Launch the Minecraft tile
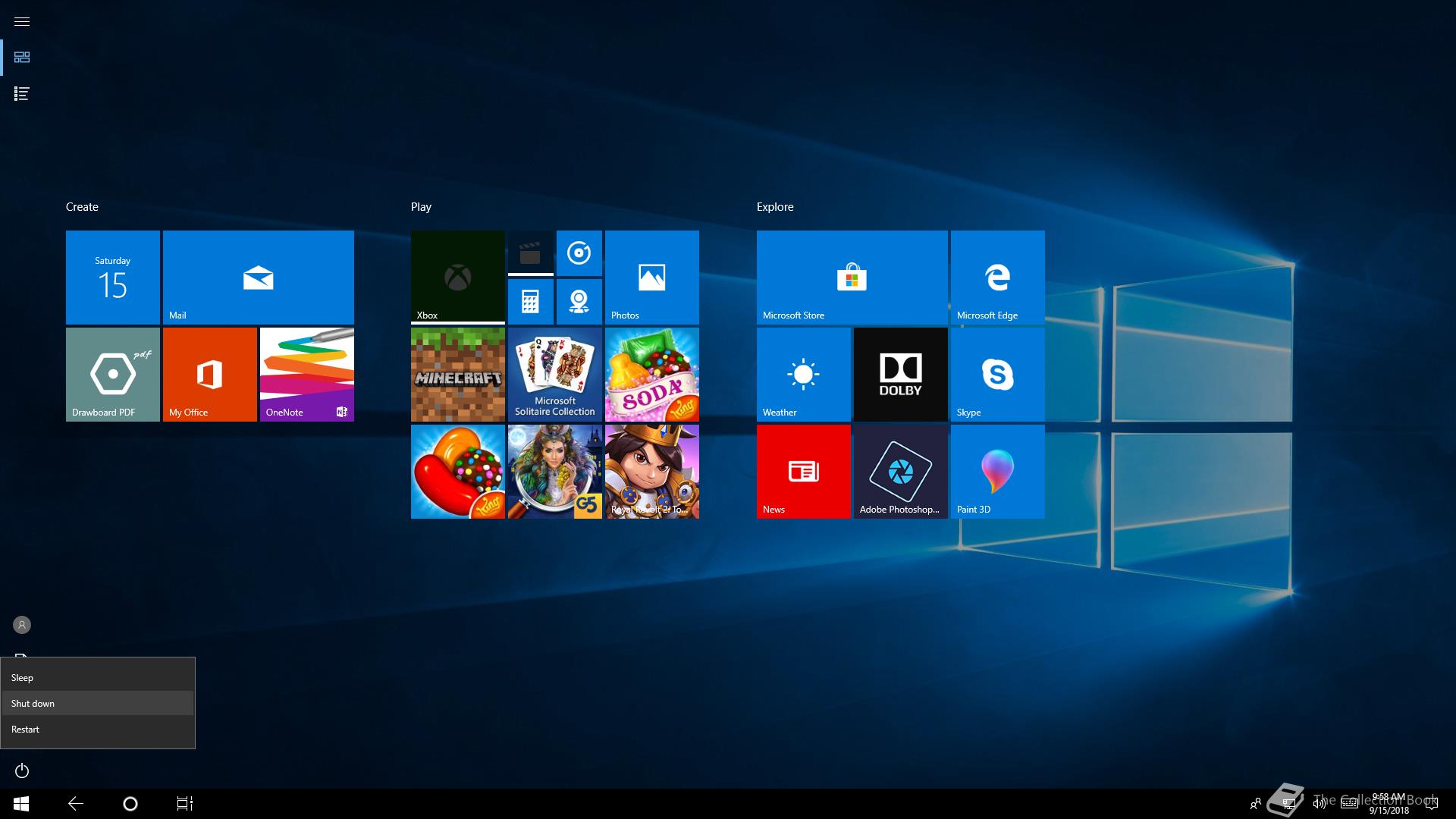The height and width of the screenshot is (819, 1456). coord(458,375)
